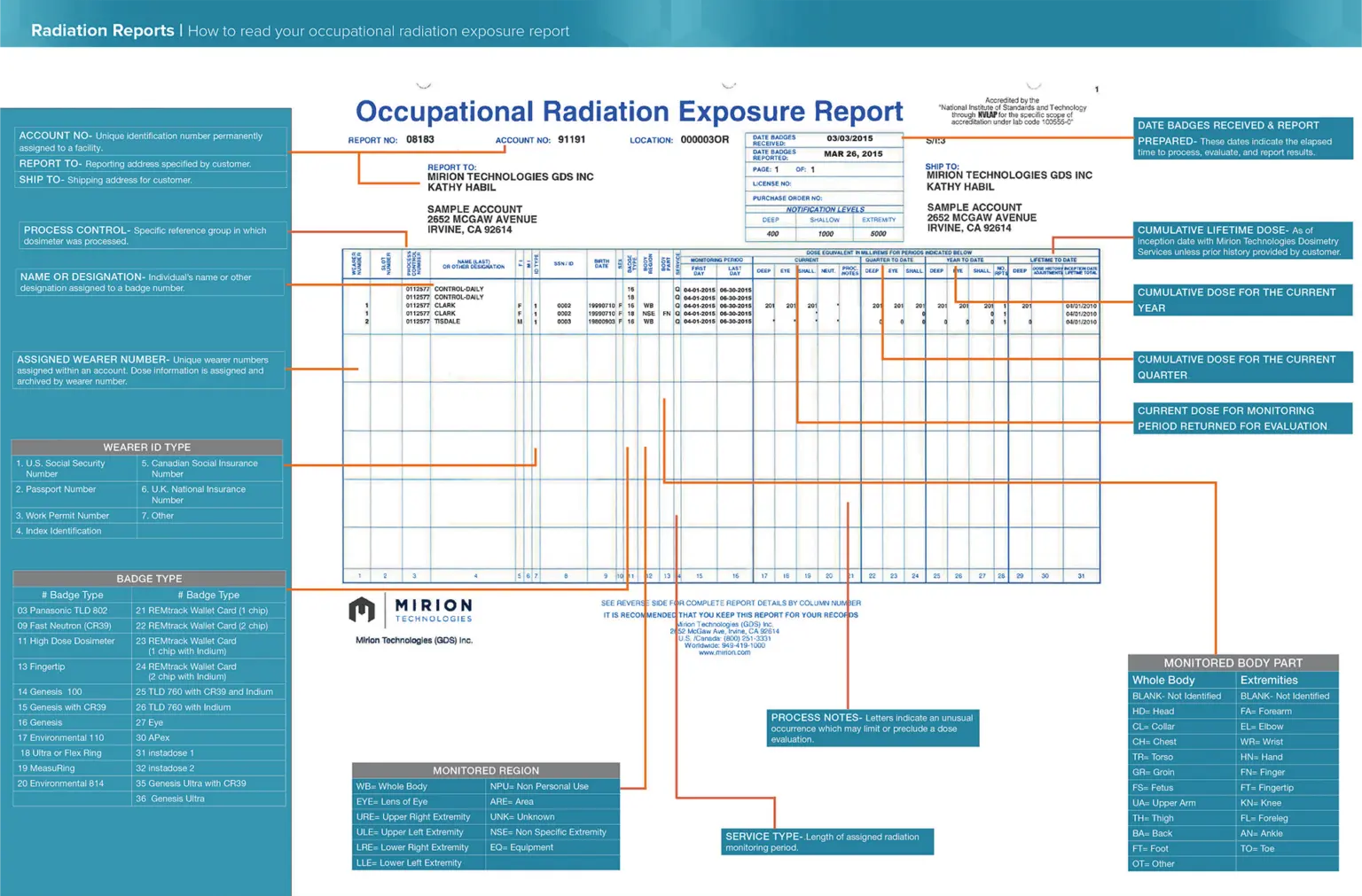This screenshot has width=1362, height=896.
Task: Select '5. Canadian Social Insurance Number' entry
Action: click(x=210, y=468)
